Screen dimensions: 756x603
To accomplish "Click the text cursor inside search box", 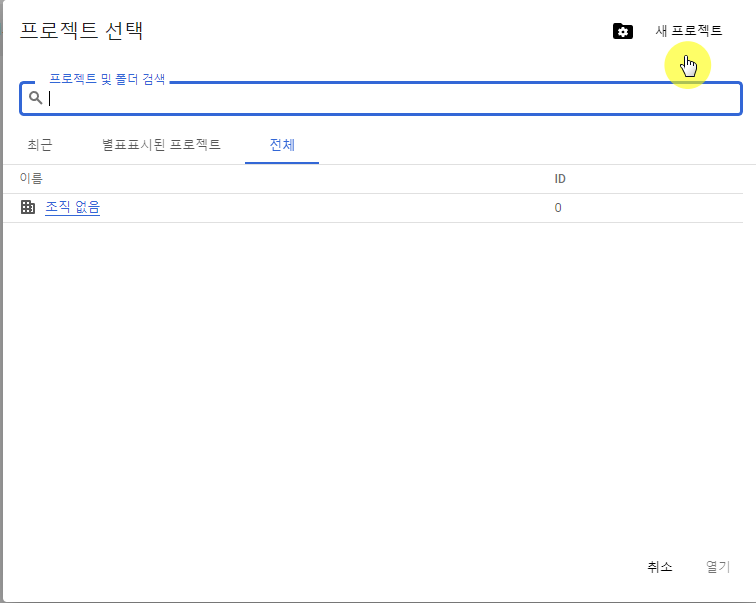I will [50, 98].
